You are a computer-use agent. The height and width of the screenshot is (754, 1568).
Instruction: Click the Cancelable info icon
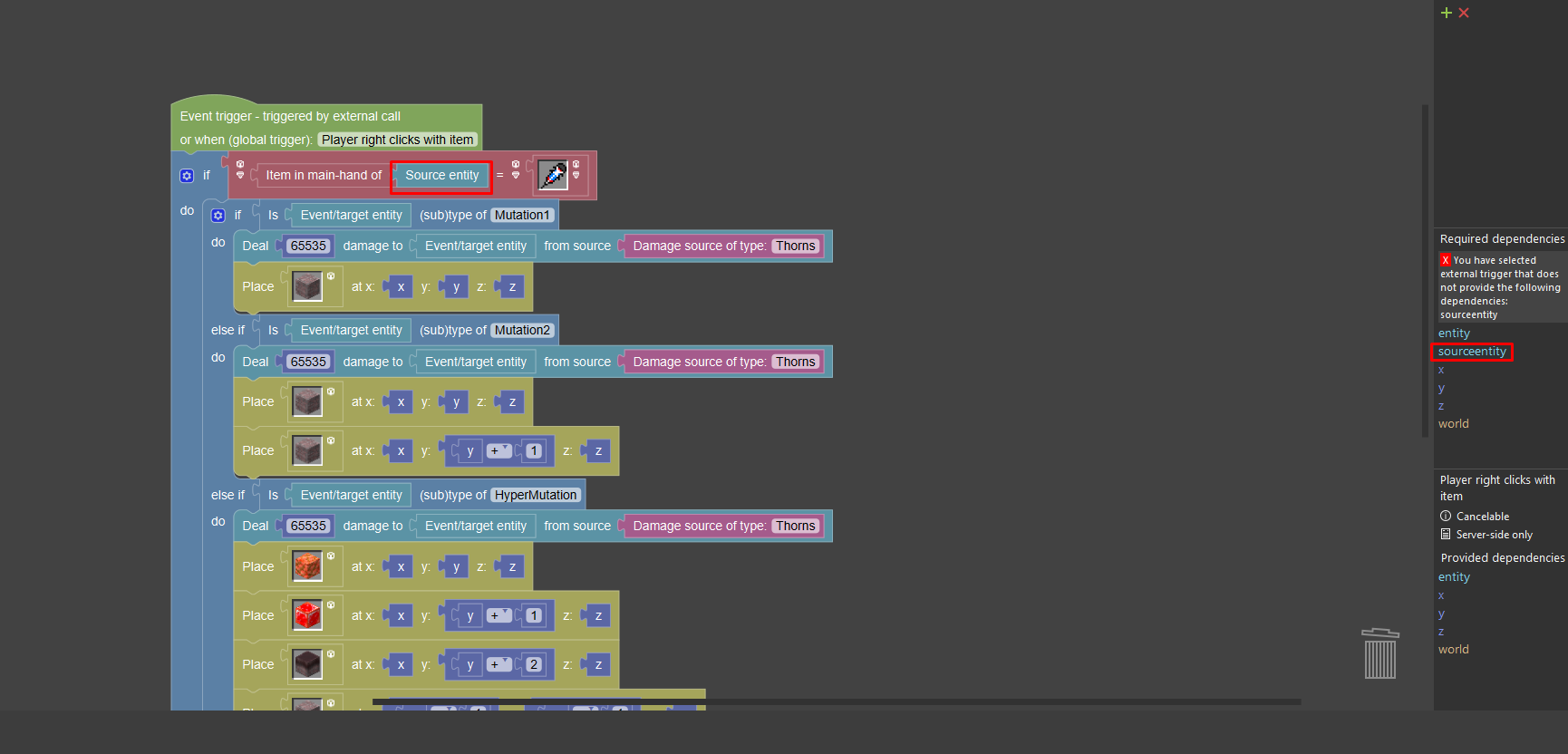pos(1446,517)
